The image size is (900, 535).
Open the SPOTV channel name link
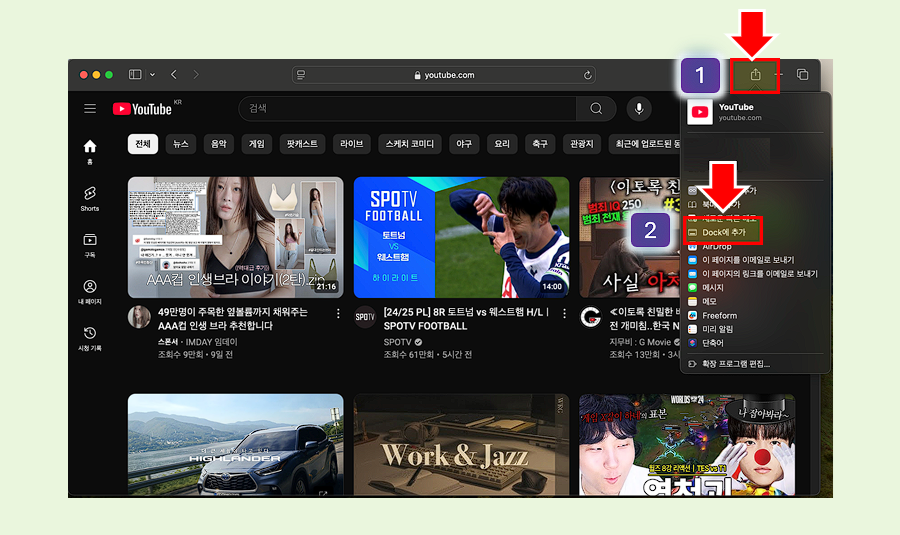(x=398, y=342)
